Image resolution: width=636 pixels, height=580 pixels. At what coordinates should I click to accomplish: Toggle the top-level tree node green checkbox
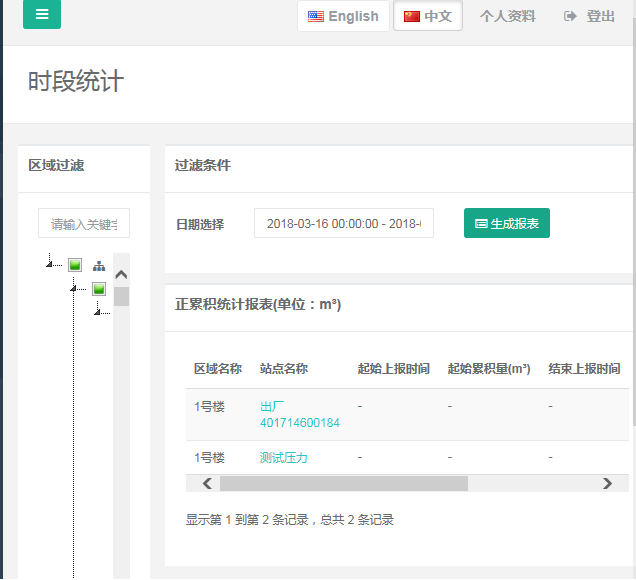pos(75,265)
